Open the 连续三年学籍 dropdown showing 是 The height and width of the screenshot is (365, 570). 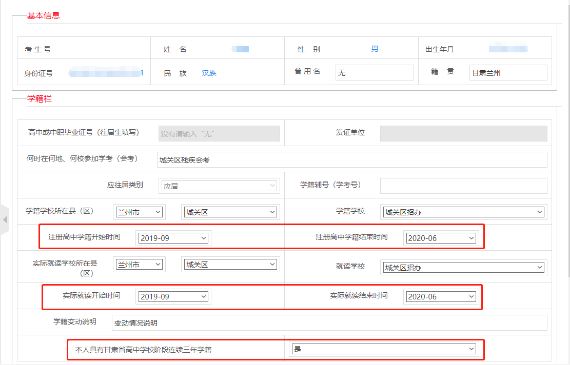[x=384, y=349]
